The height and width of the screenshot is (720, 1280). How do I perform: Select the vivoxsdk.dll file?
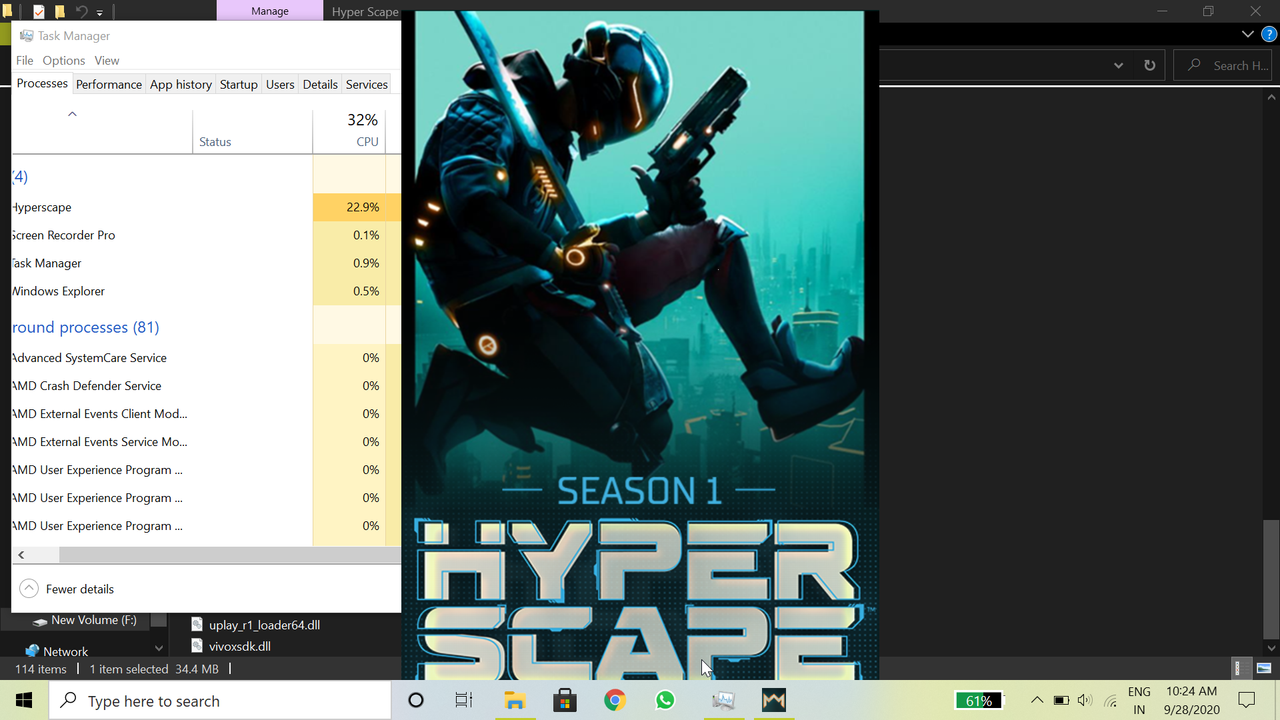[x=231, y=646]
